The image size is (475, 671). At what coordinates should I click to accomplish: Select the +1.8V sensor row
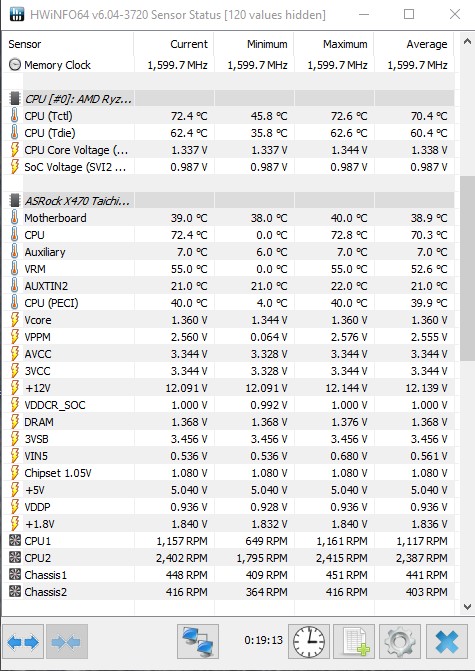(230, 524)
